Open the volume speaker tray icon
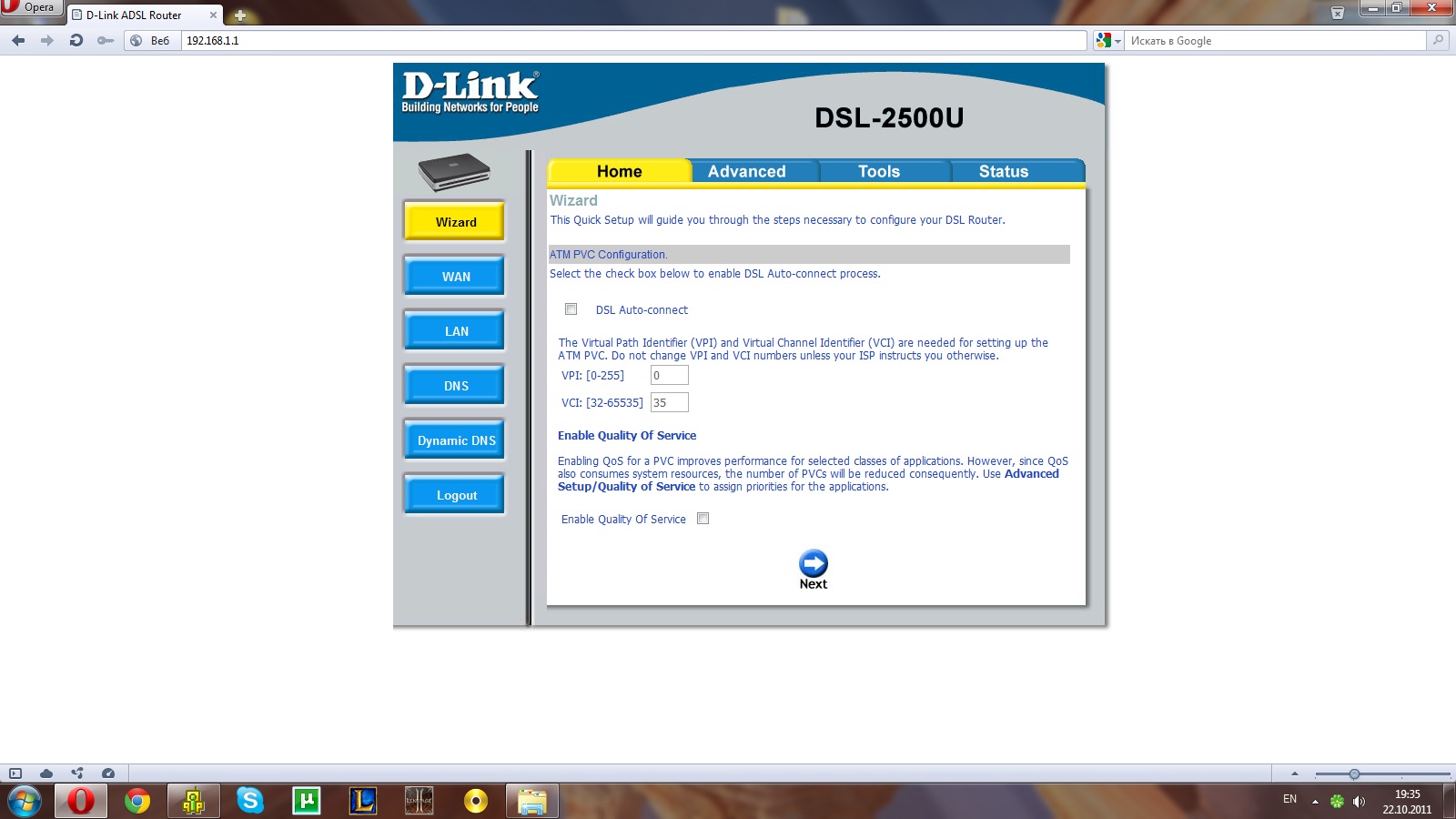The height and width of the screenshot is (819, 1456). tap(1359, 802)
